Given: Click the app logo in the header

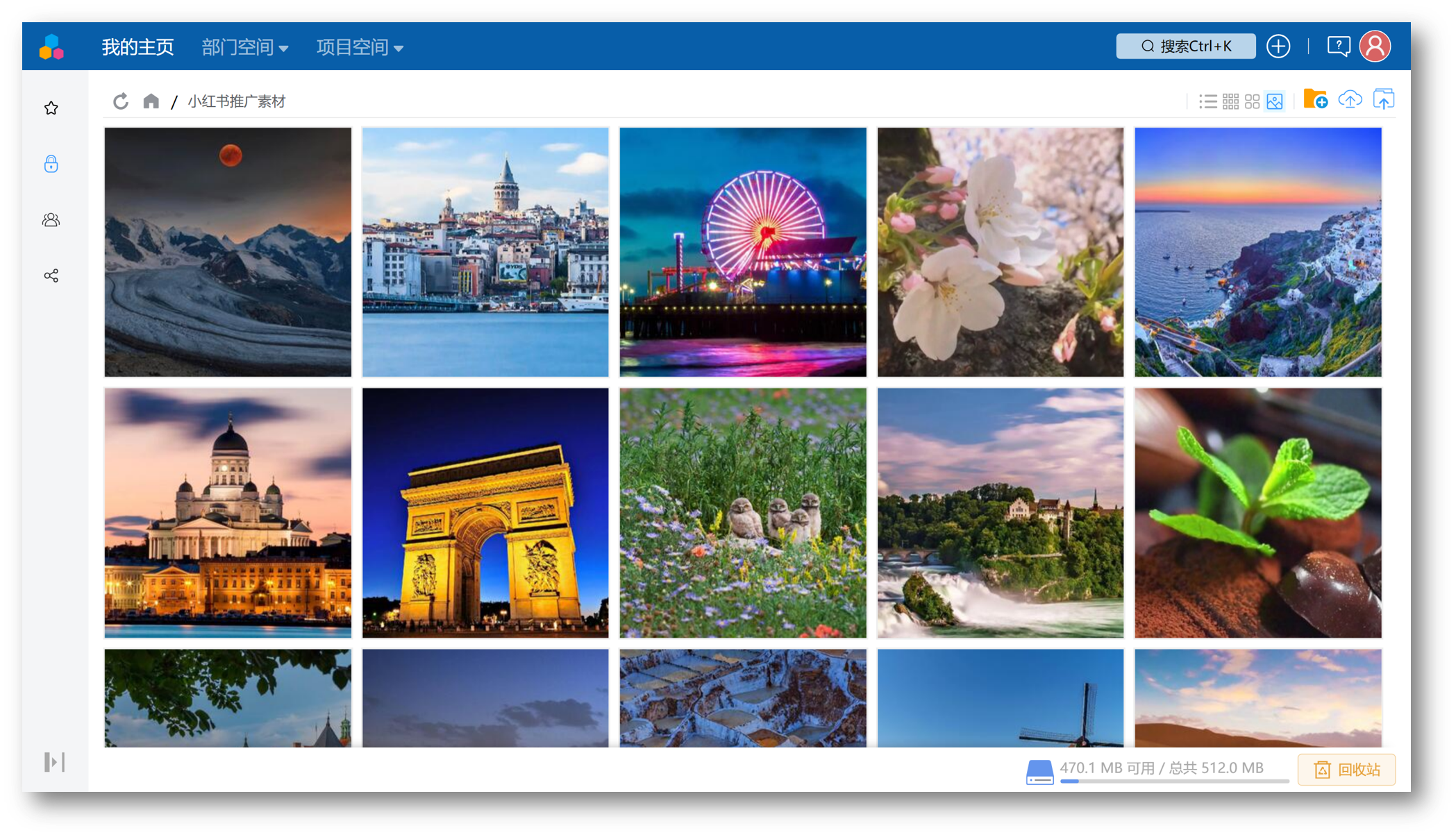Looking at the screenshot, I should click(51, 46).
